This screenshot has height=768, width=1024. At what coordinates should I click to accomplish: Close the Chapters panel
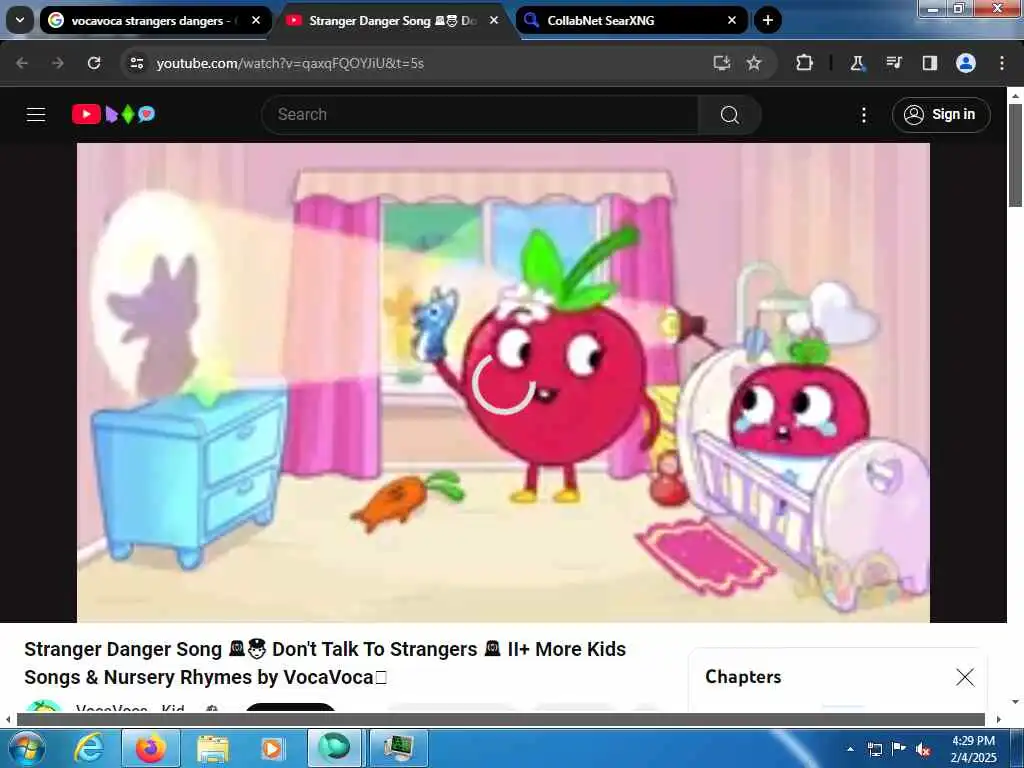tap(965, 677)
